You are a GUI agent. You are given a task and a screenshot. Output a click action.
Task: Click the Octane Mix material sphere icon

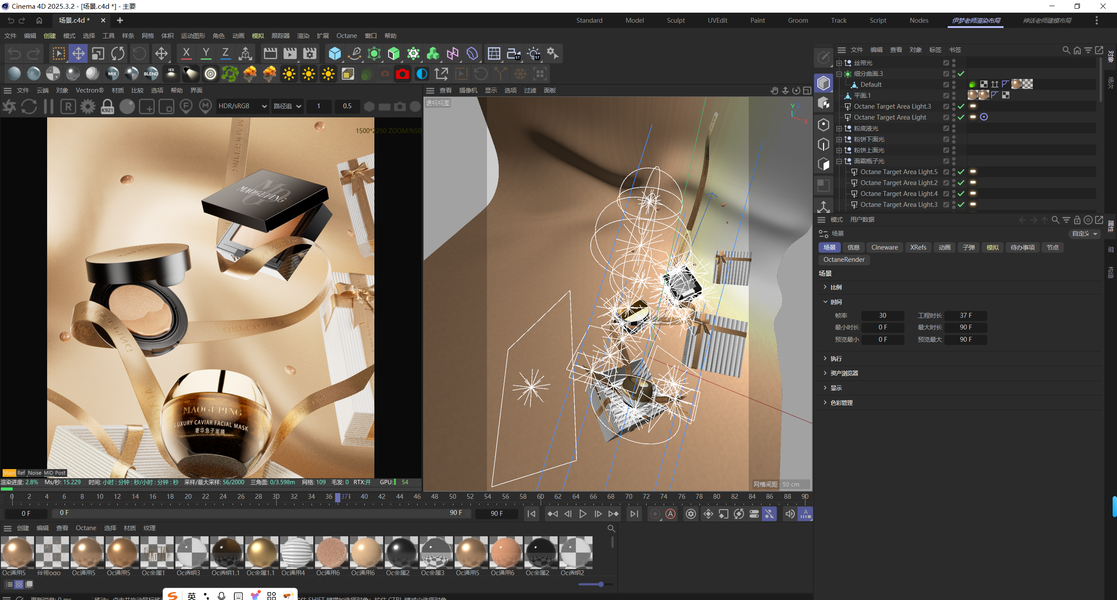coord(112,73)
